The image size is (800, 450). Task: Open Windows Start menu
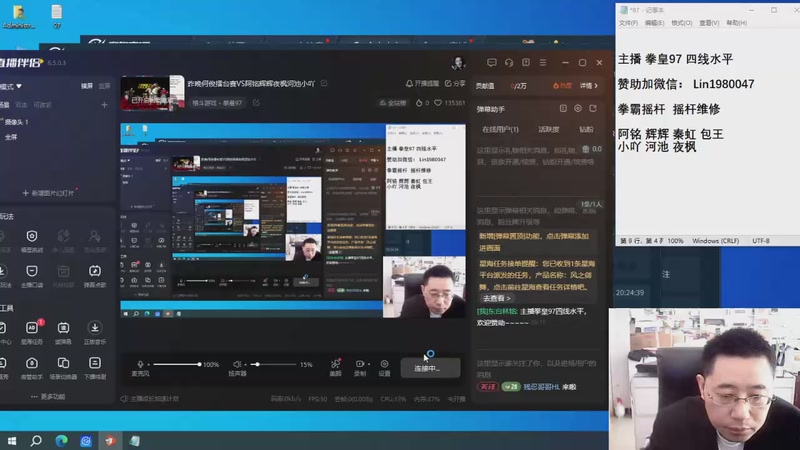11,440
